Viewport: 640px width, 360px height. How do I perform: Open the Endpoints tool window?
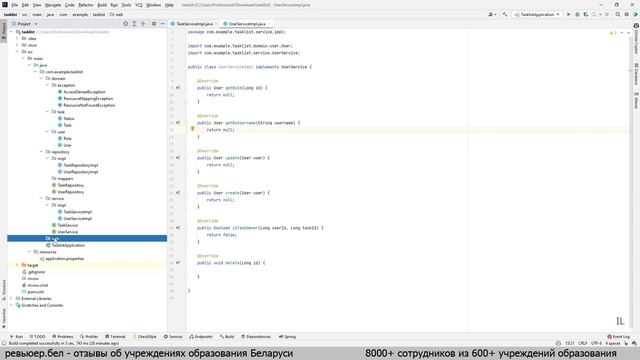pos(201,337)
